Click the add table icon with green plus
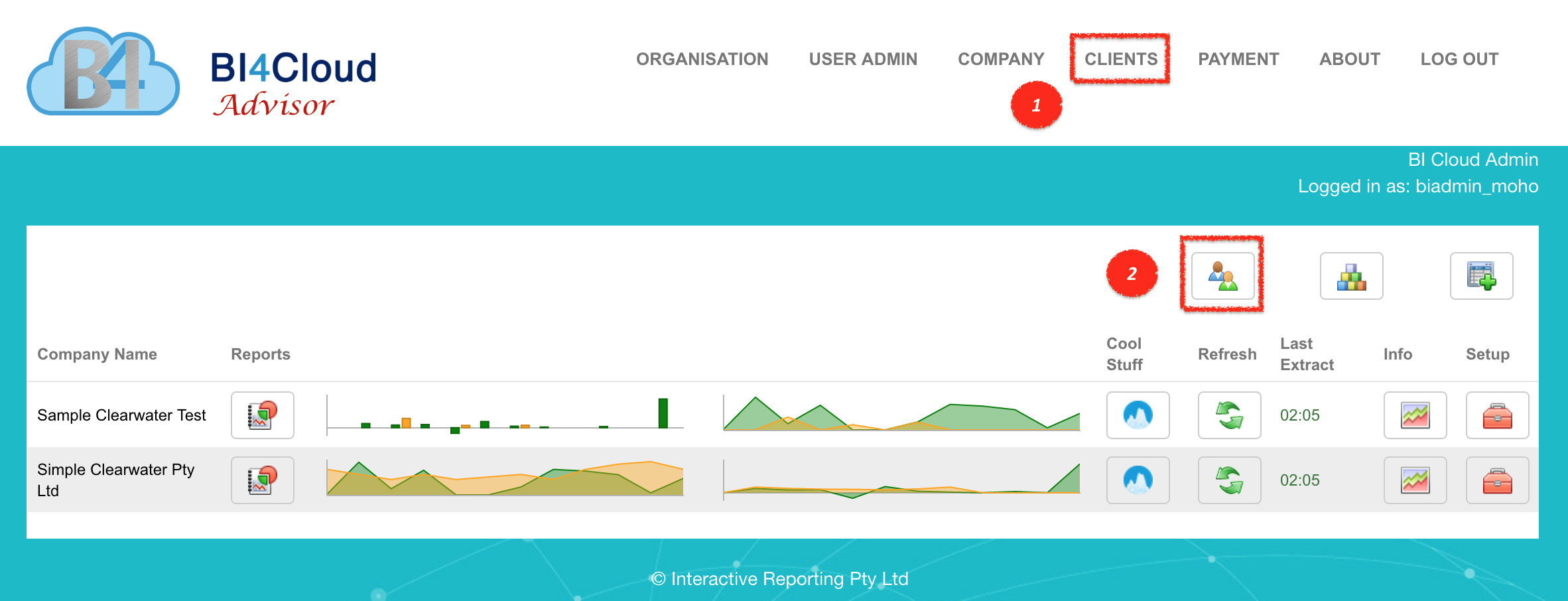Image resolution: width=1568 pixels, height=601 pixels. [1481, 276]
